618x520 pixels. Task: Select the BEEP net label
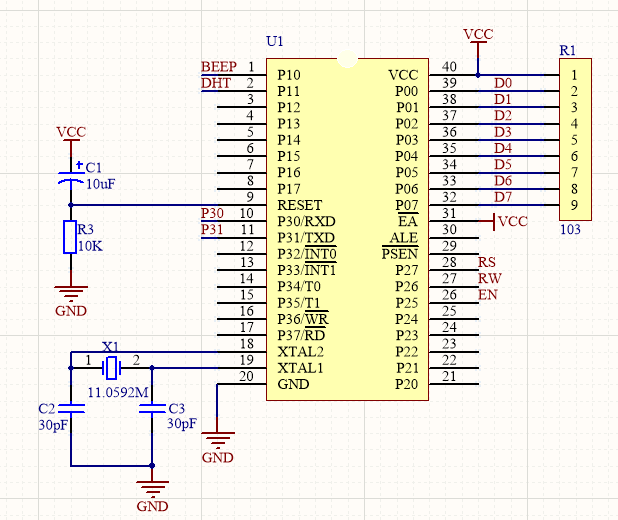coord(219,67)
